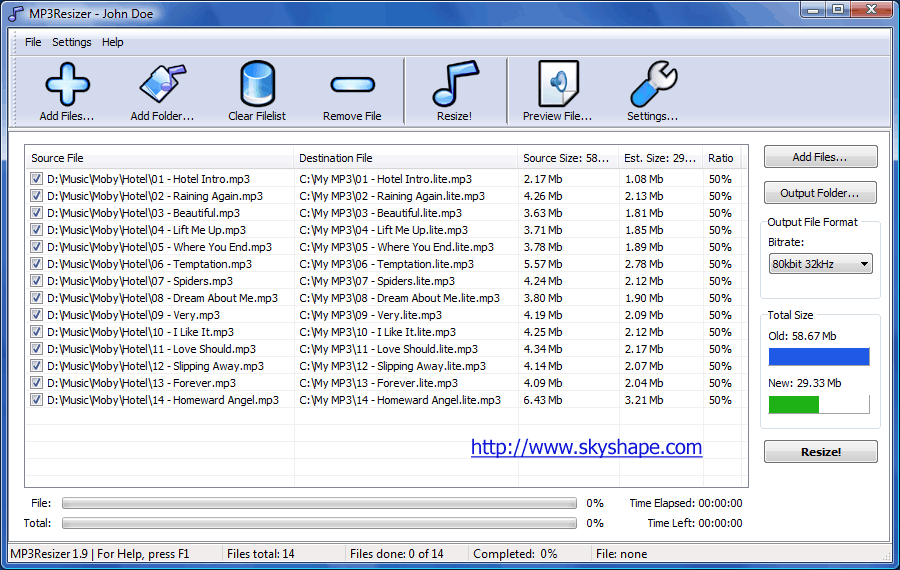Select destination C:\My MP3\01 - Hotel Intro.lite.mp3
This screenshot has width=900, height=570.
pyautogui.click(x=385, y=179)
